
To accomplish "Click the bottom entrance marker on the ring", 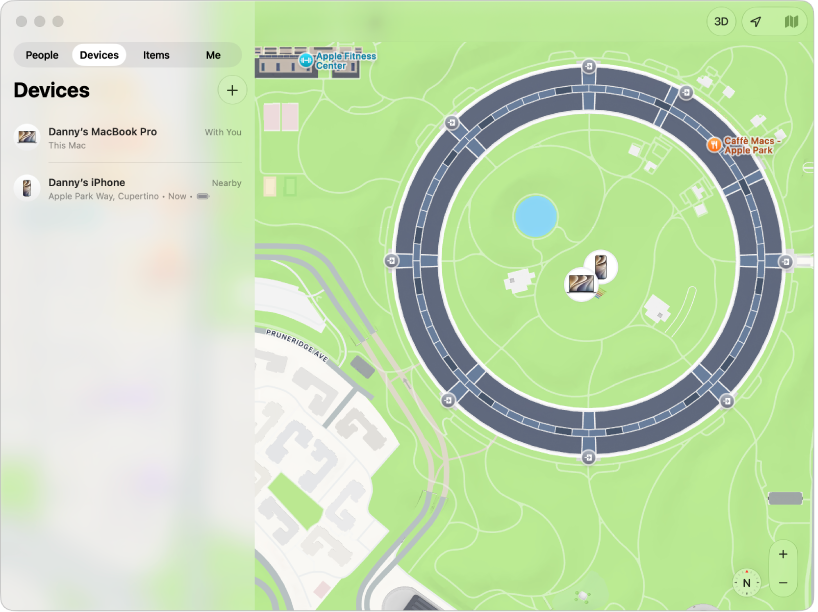I will point(588,458).
